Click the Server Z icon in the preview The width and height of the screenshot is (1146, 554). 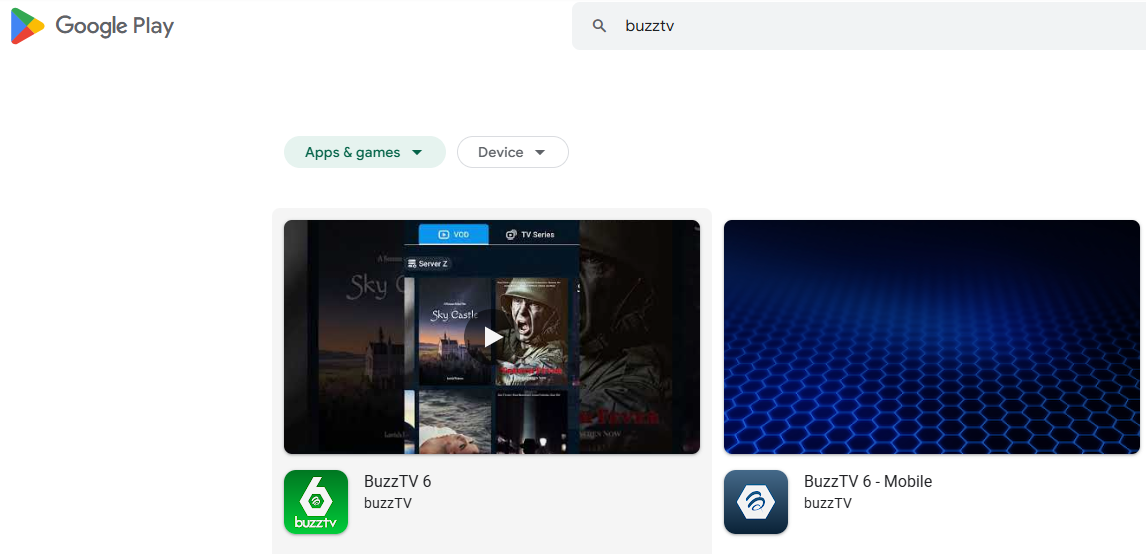[412, 264]
